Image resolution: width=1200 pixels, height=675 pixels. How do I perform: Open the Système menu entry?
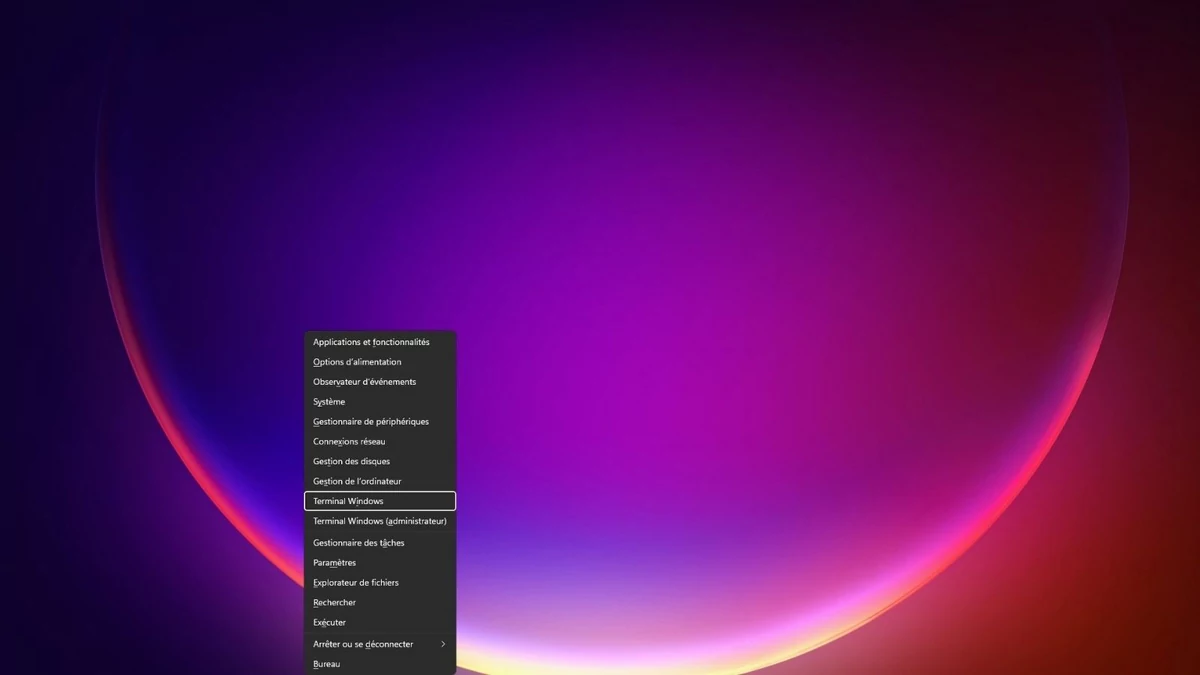point(380,402)
